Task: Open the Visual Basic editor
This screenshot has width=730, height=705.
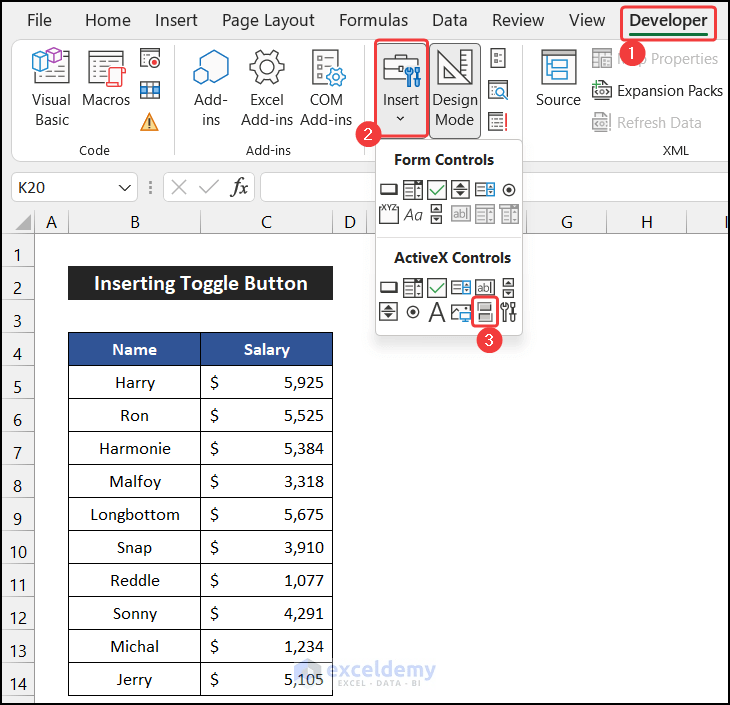Action: click(x=51, y=88)
